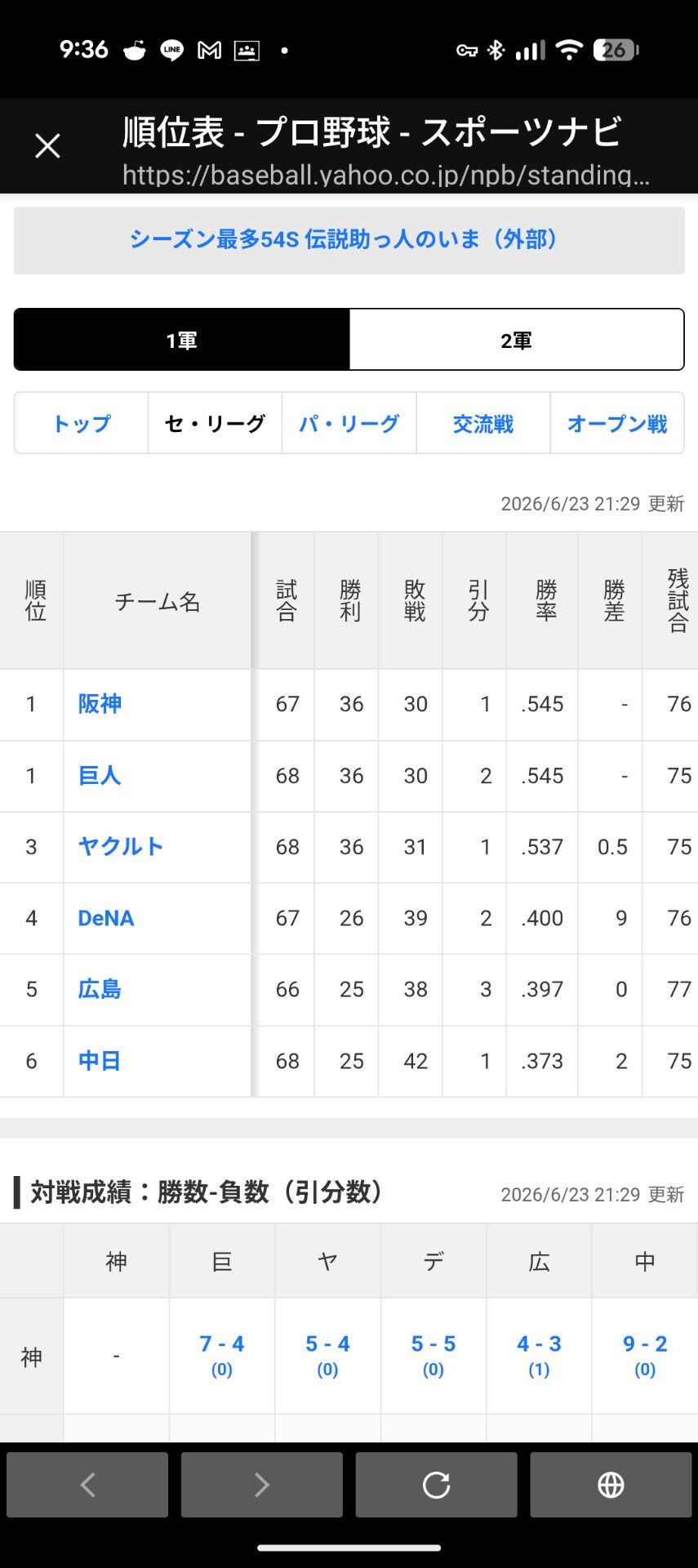The width and height of the screenshot is (698, 1568).
Task: Open the page in external browser via globe icon
Action: 611,1485
